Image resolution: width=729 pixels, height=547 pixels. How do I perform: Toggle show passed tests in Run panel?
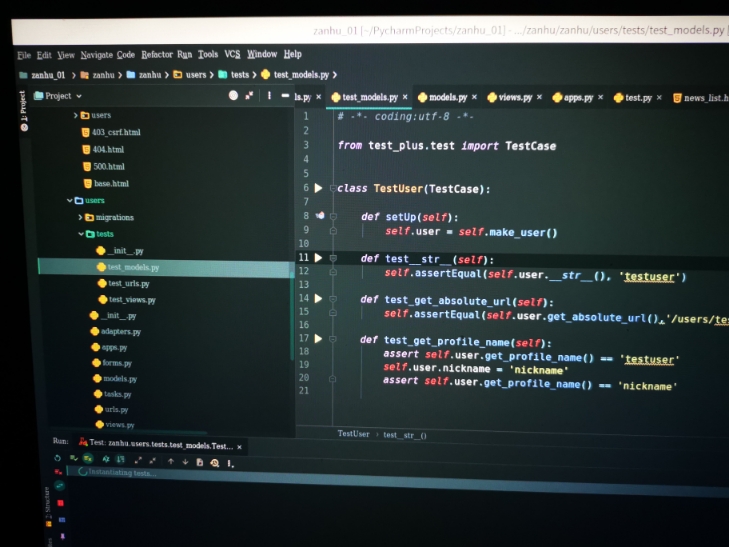[x=73, y=459]
